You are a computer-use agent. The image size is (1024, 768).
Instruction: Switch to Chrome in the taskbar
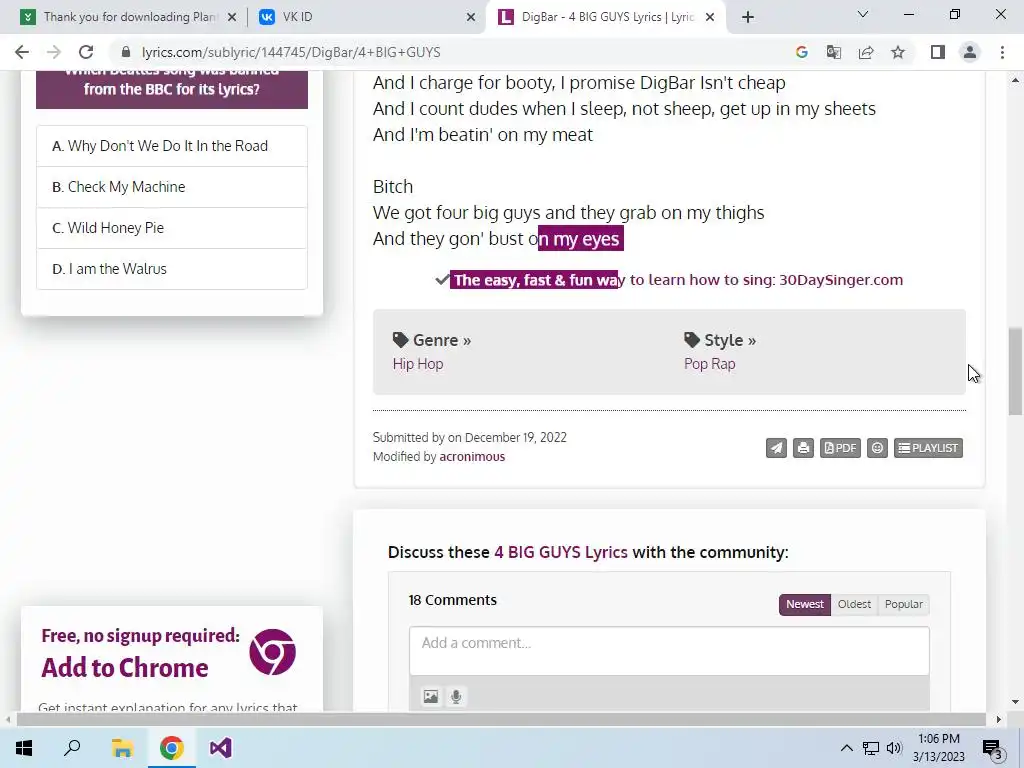(171, 748)
